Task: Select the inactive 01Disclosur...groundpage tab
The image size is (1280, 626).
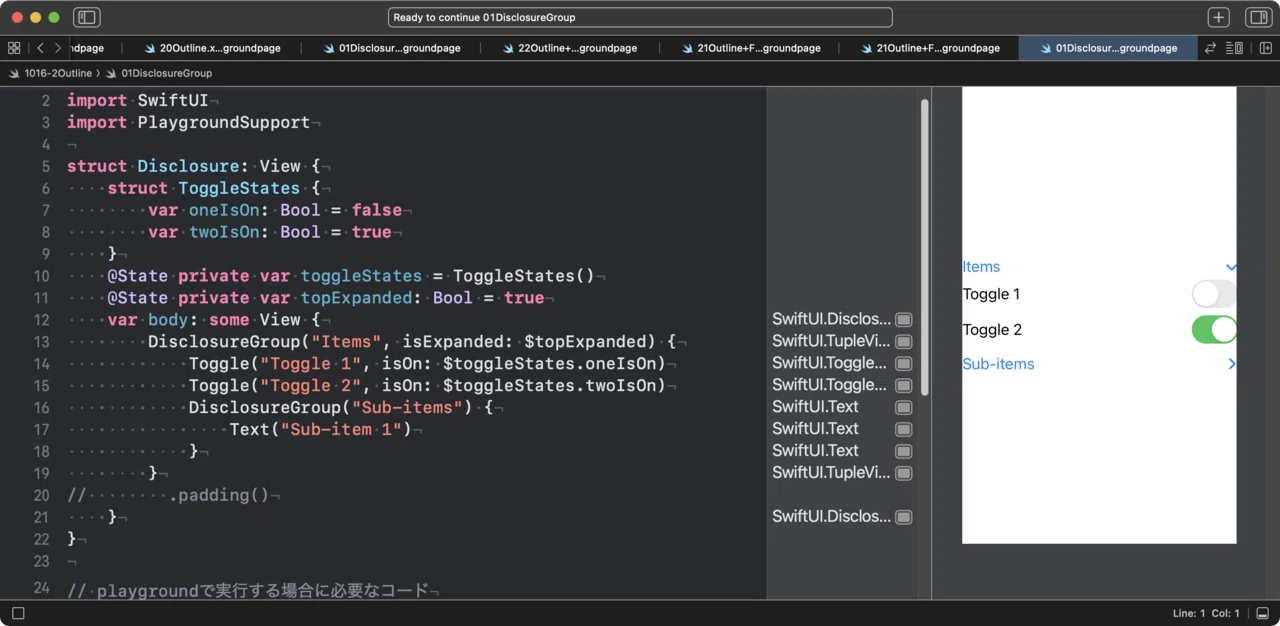Action: [x=391, y=48]
